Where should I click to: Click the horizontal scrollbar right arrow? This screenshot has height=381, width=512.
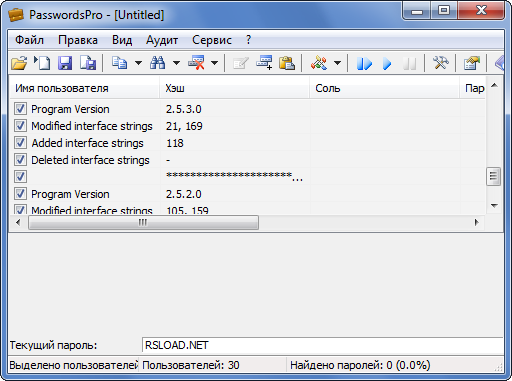click(x=477, y=222)
